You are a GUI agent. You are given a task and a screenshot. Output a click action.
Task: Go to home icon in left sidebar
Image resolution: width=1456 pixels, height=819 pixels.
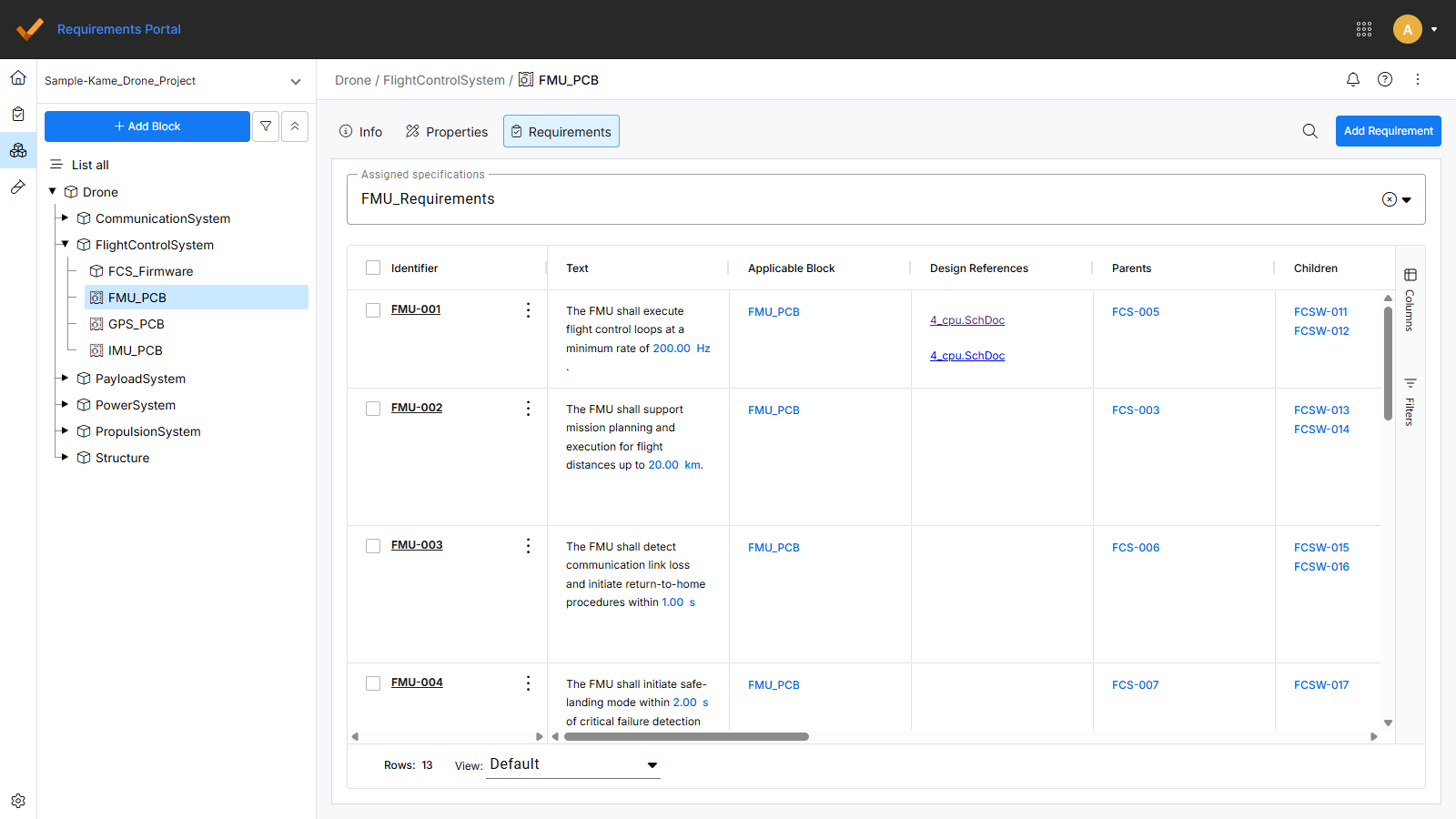[18, 77]
